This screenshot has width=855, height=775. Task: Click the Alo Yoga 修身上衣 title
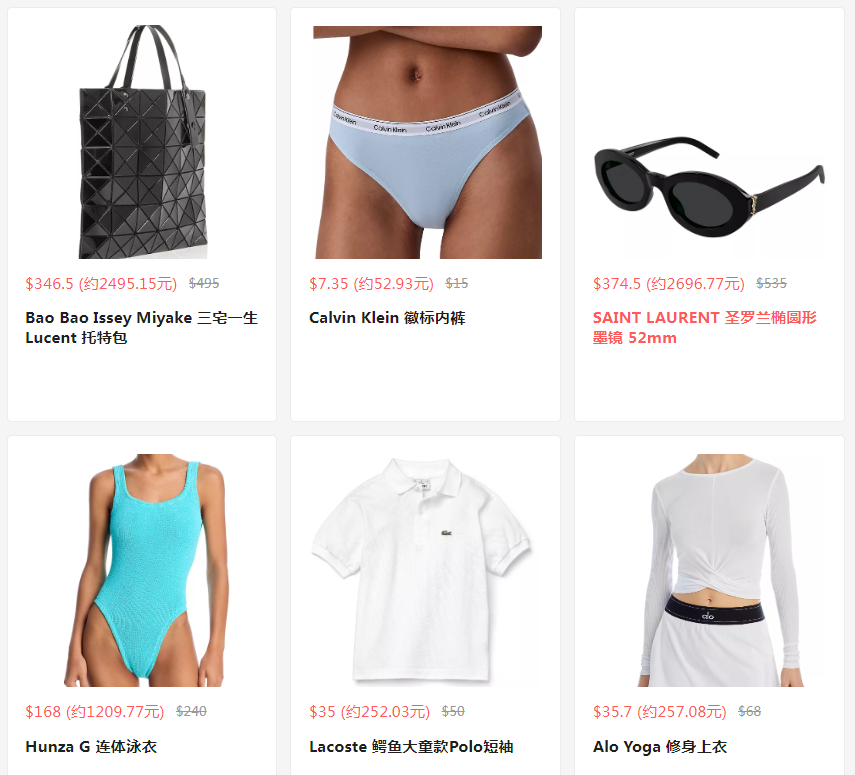tap(660, 747)
